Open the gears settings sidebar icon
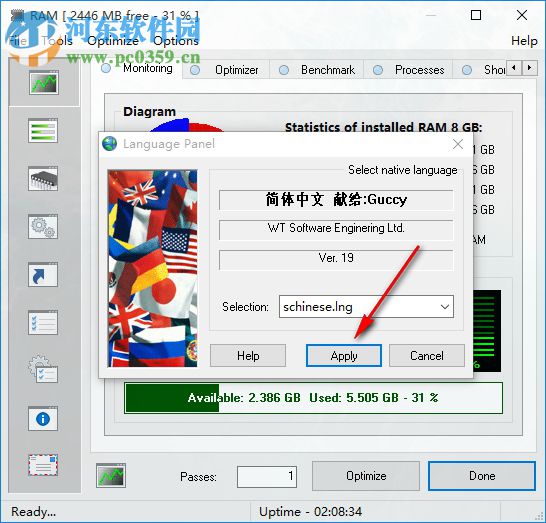Screen dimensions: 546x523 [x=43, y=226]
